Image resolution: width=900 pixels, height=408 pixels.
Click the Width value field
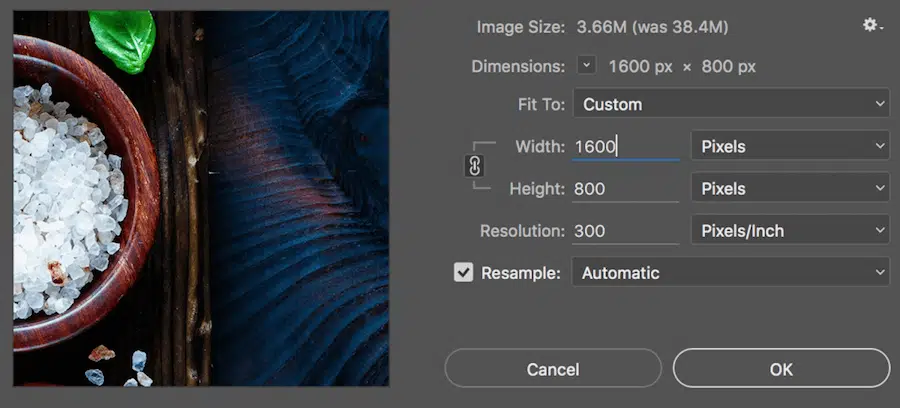[625, 146]
